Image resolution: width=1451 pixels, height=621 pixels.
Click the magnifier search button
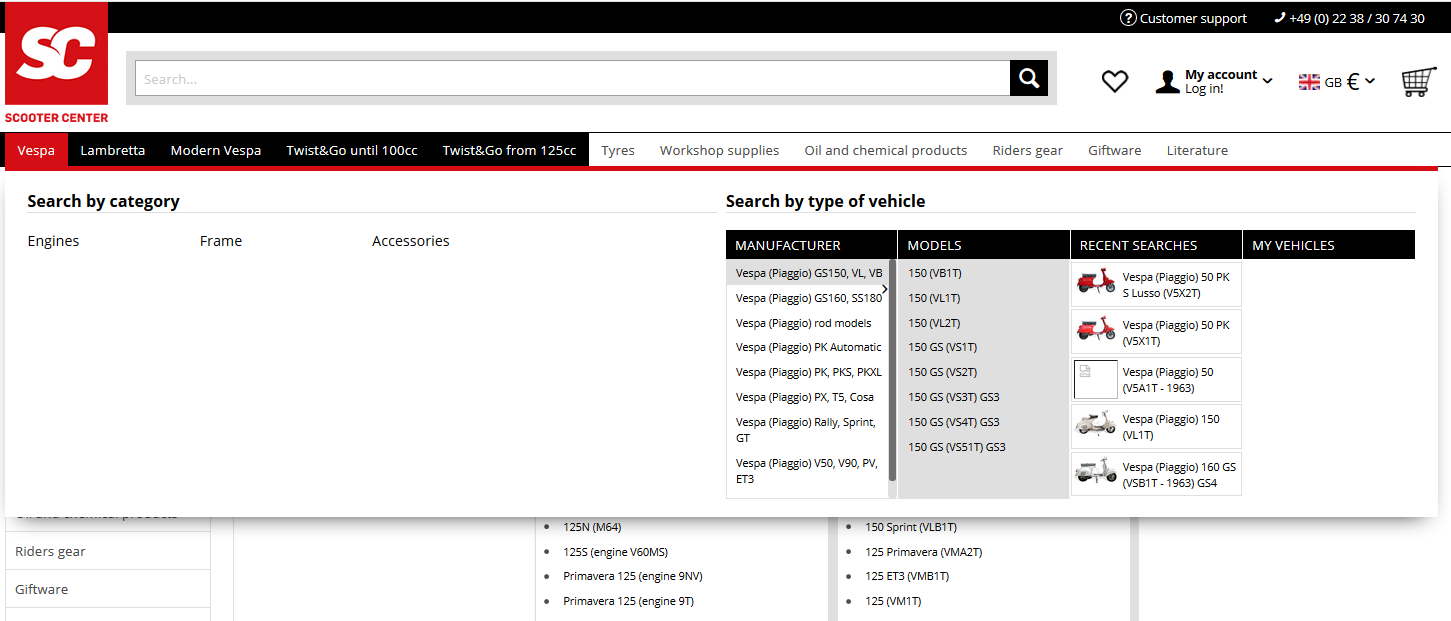tap(1028, 78)
